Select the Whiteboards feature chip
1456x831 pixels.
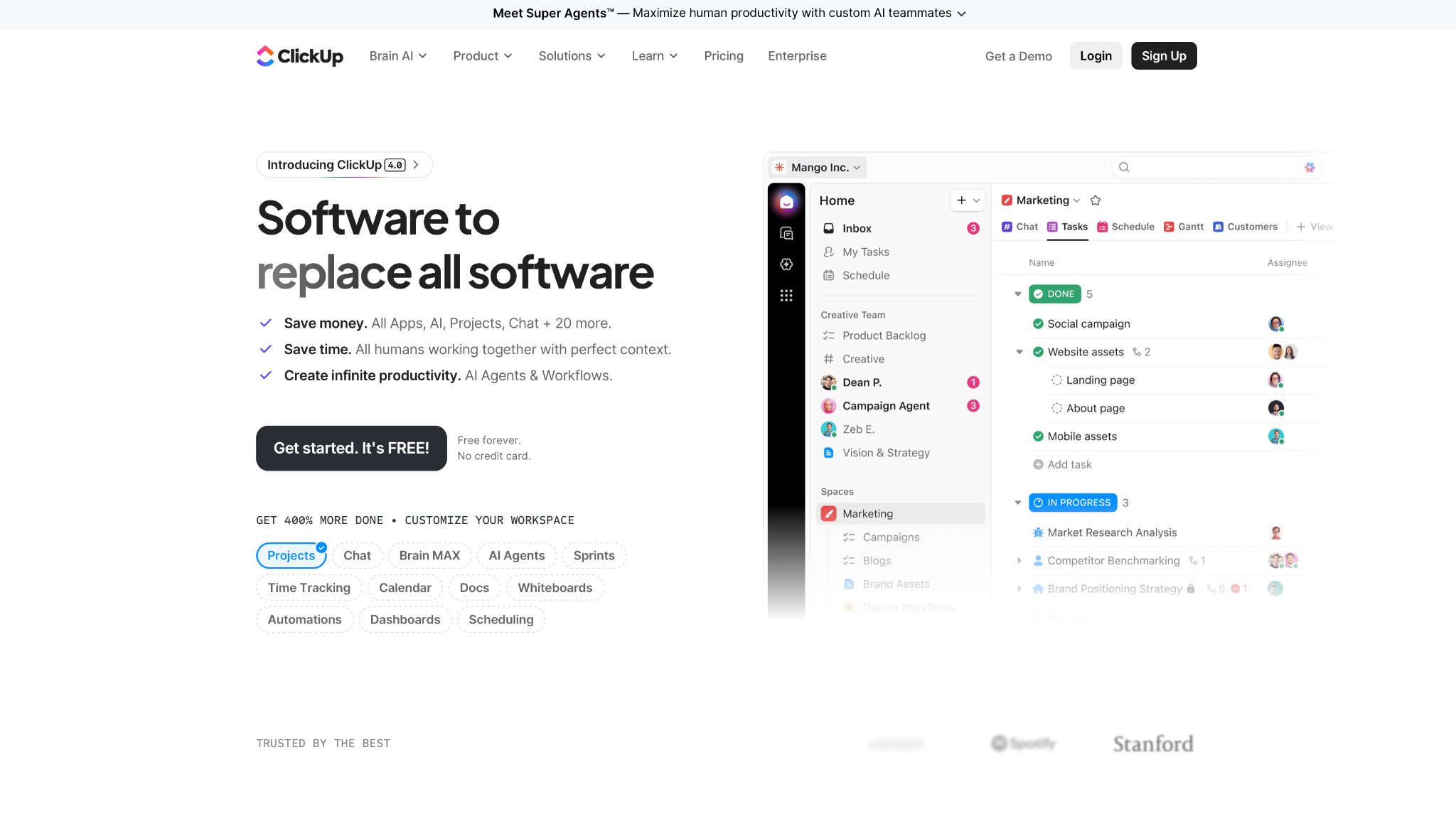pos(555,588)
